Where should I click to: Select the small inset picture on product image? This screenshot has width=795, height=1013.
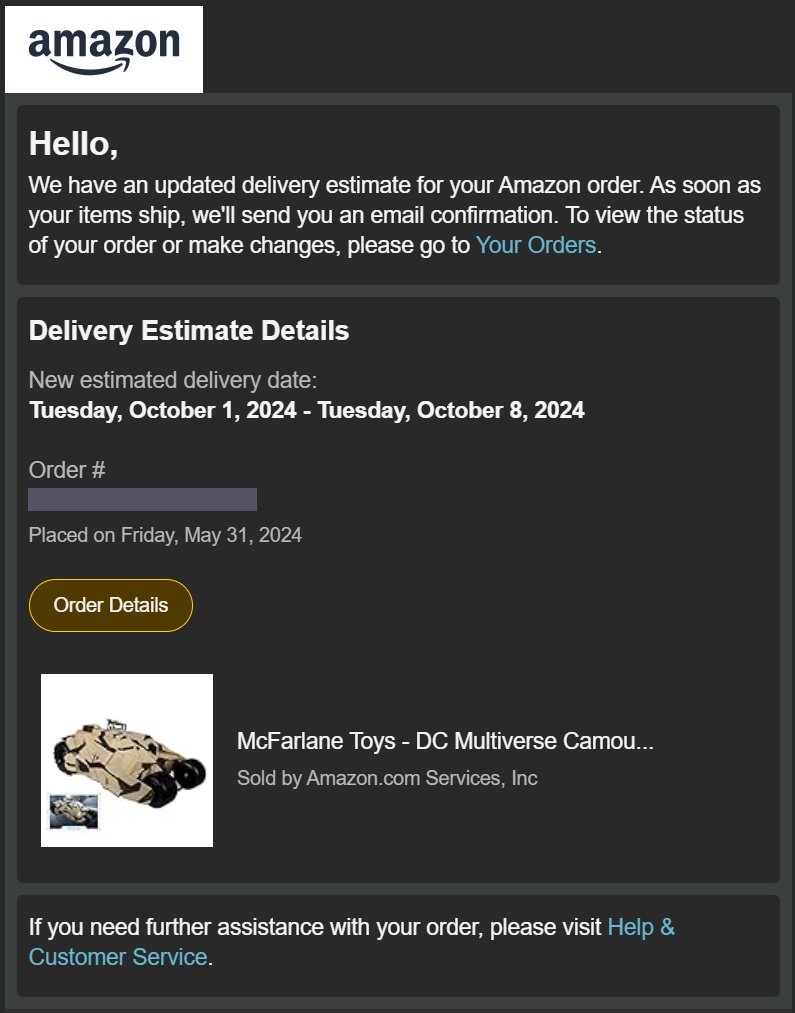tap(74, 810)
